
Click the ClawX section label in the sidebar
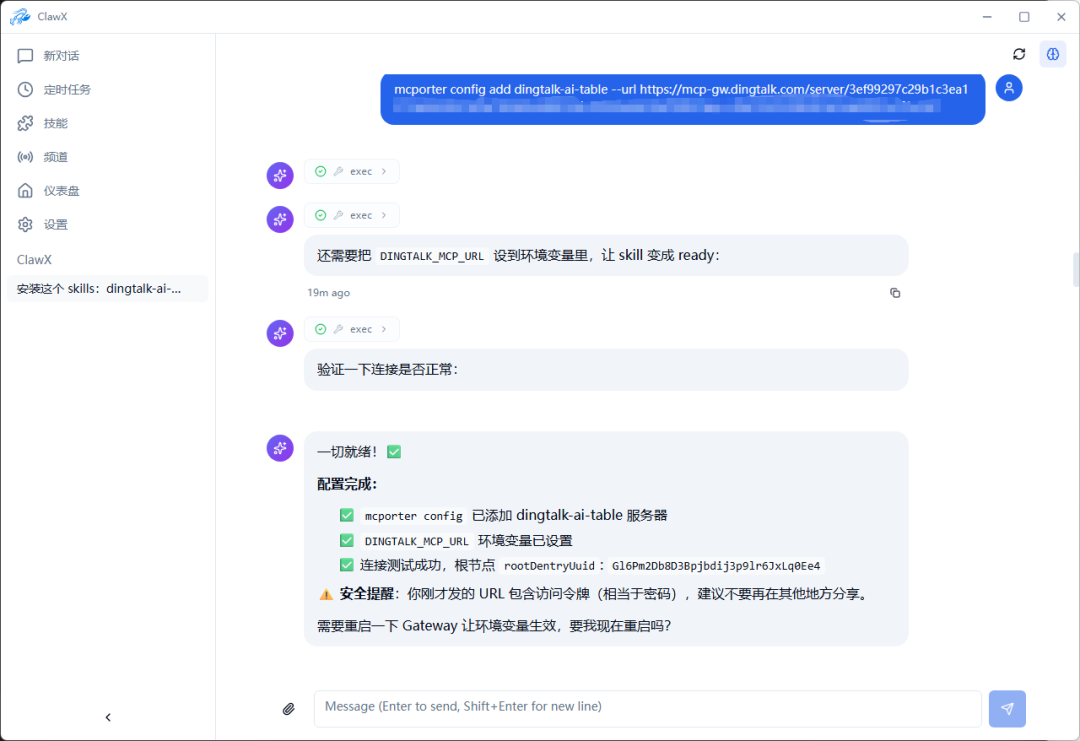(34, 260)
